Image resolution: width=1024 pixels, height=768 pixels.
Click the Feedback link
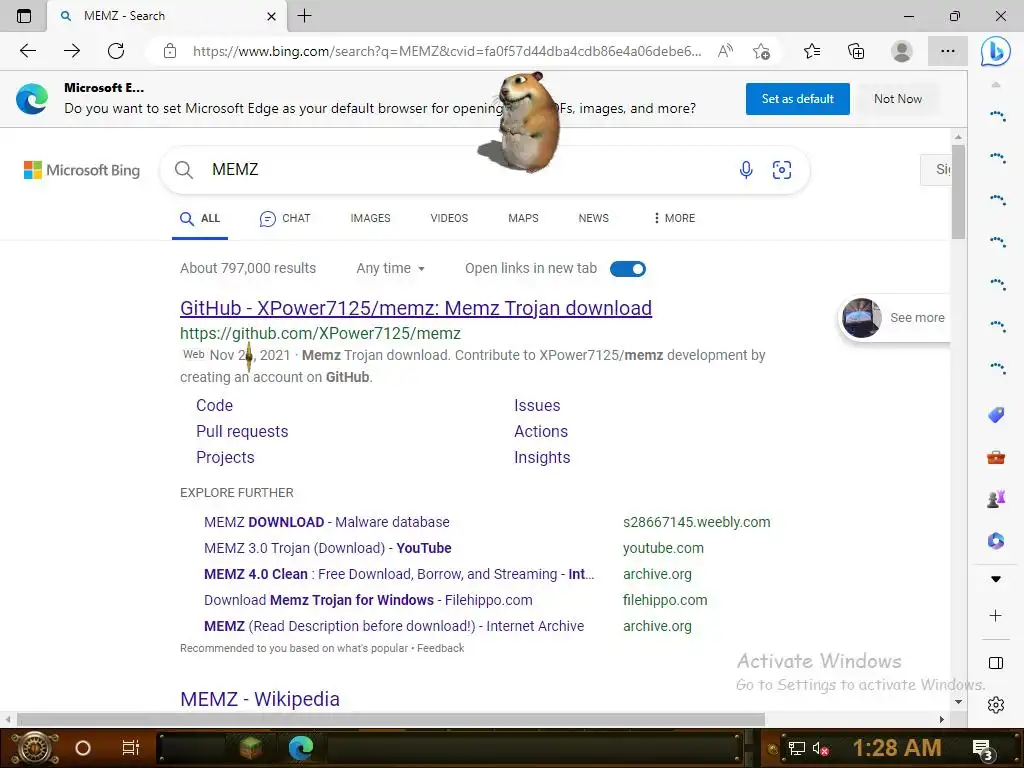pyautogui.click(x=440, y=648)
